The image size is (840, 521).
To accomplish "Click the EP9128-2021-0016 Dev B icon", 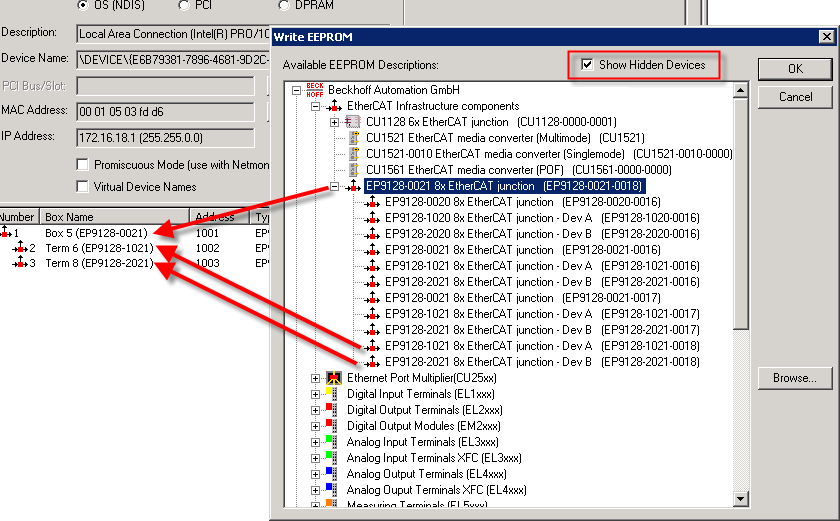I will [x=372, y=283].
